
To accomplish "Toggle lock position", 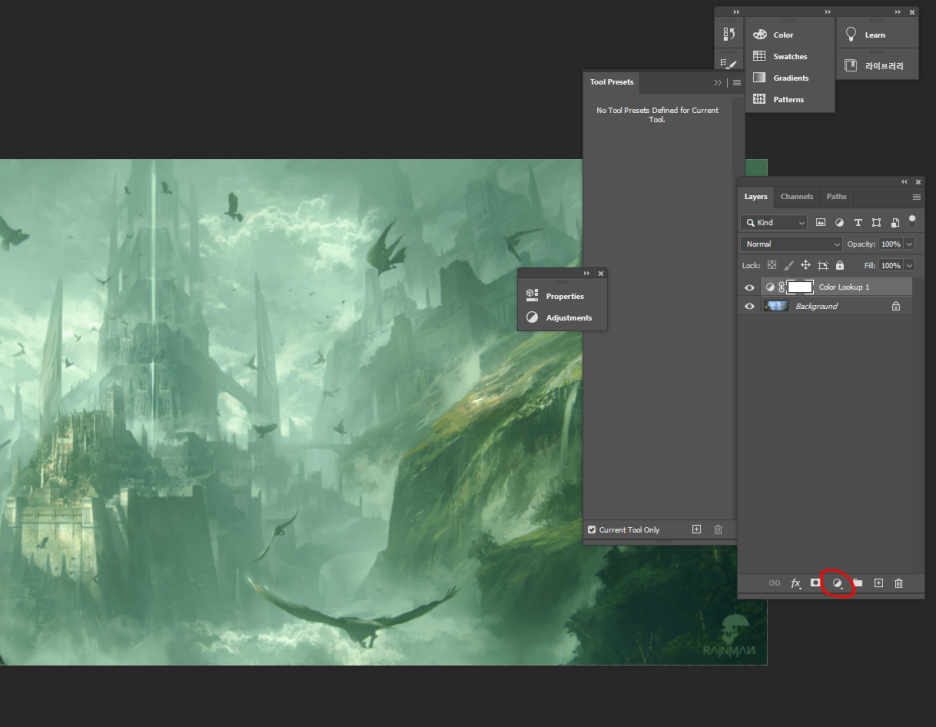I will [x=805, y=265].
